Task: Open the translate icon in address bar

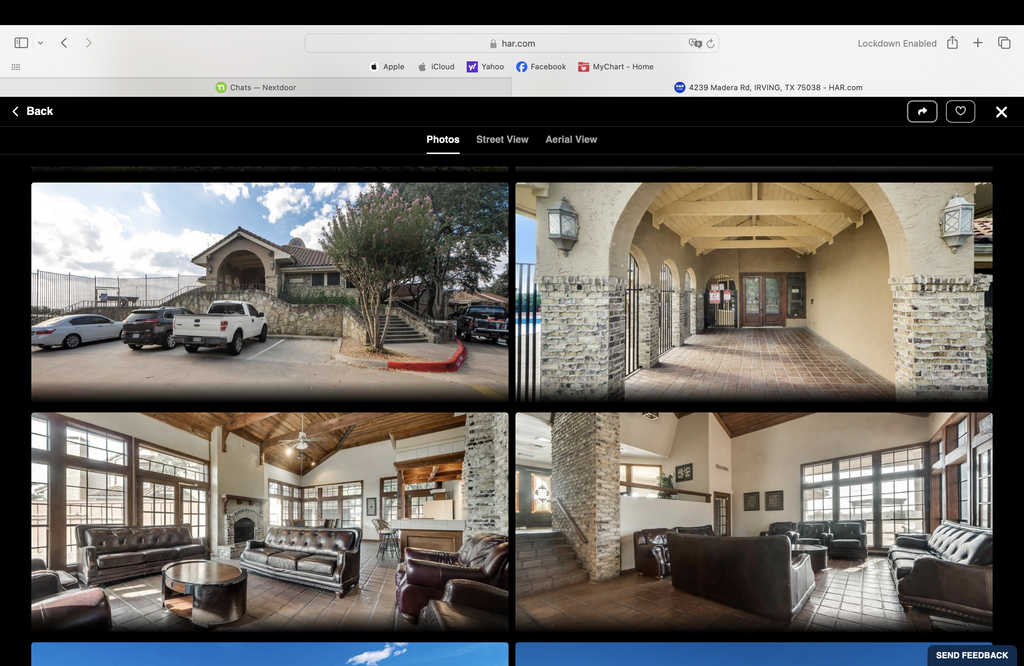Action: pyautogui.click(x=694, y=43)
